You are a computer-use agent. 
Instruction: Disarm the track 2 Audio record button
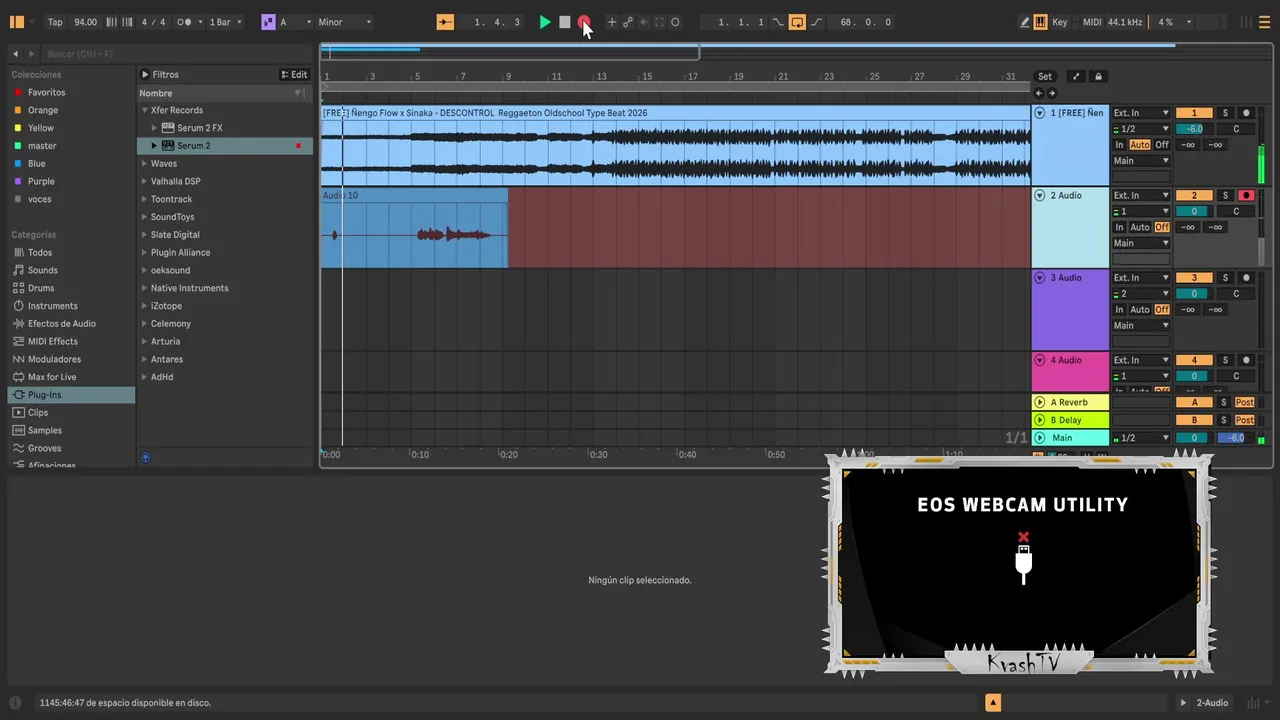pyautogui.click(x=1246, y=195)
